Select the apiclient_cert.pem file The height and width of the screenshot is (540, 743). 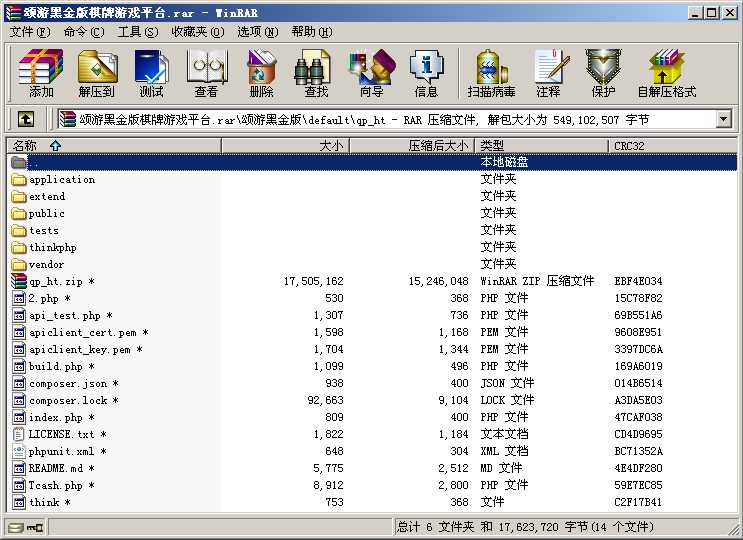coord(82,333)
